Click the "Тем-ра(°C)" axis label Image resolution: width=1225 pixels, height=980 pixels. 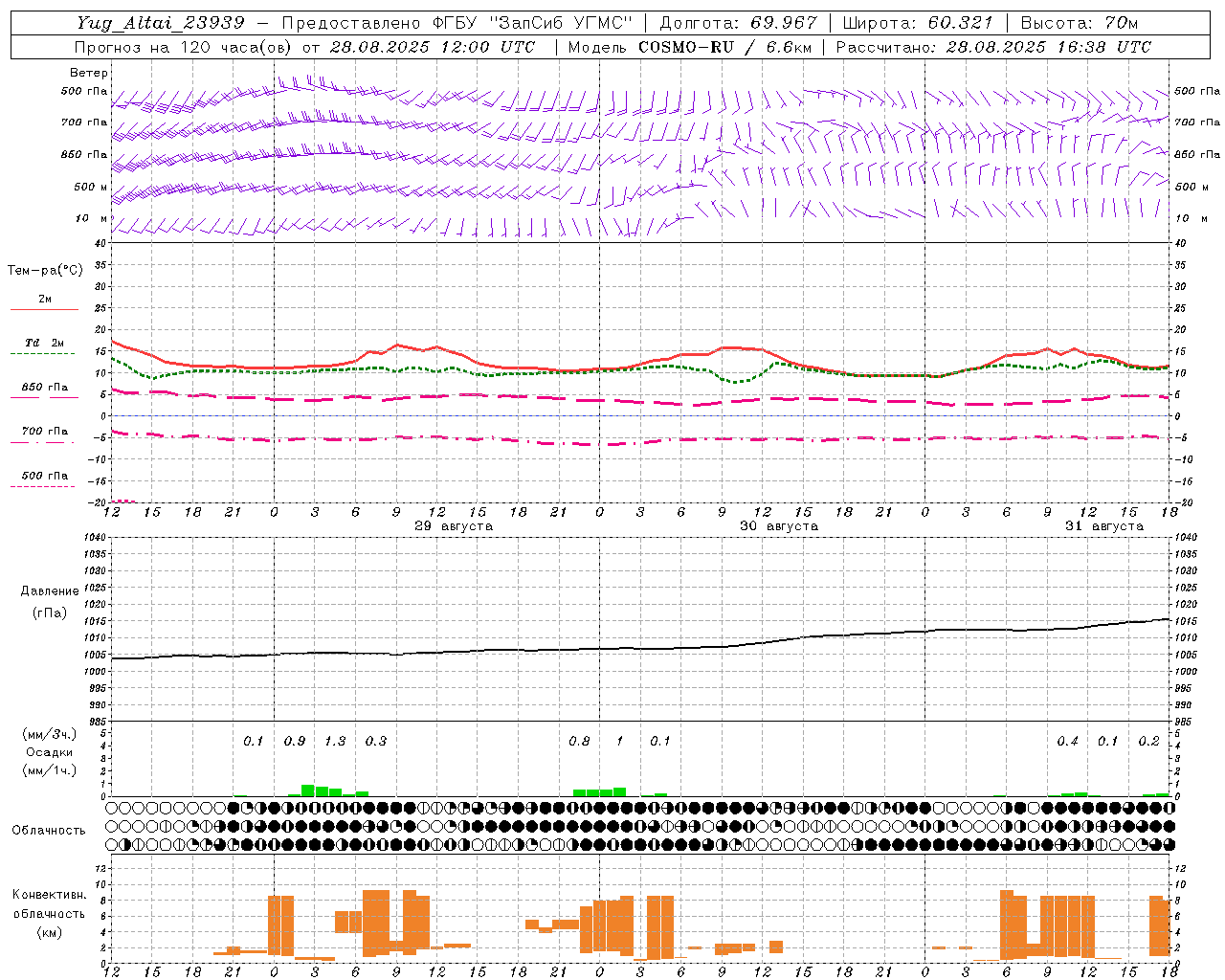click(x=45, y=271)
